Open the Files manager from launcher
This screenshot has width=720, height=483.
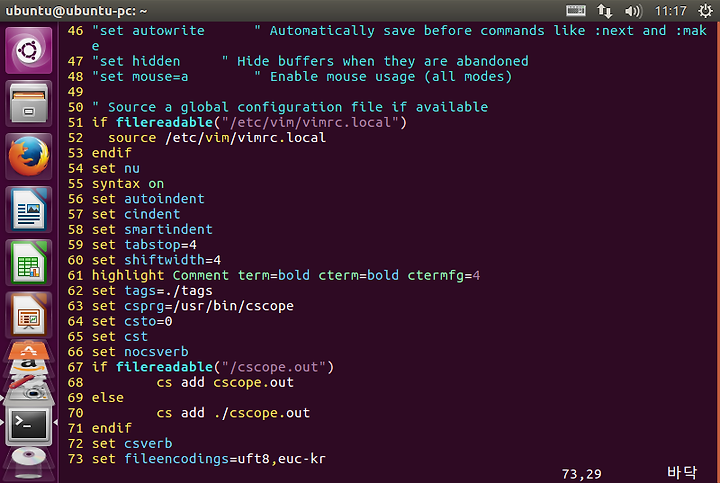coord(28,103)
